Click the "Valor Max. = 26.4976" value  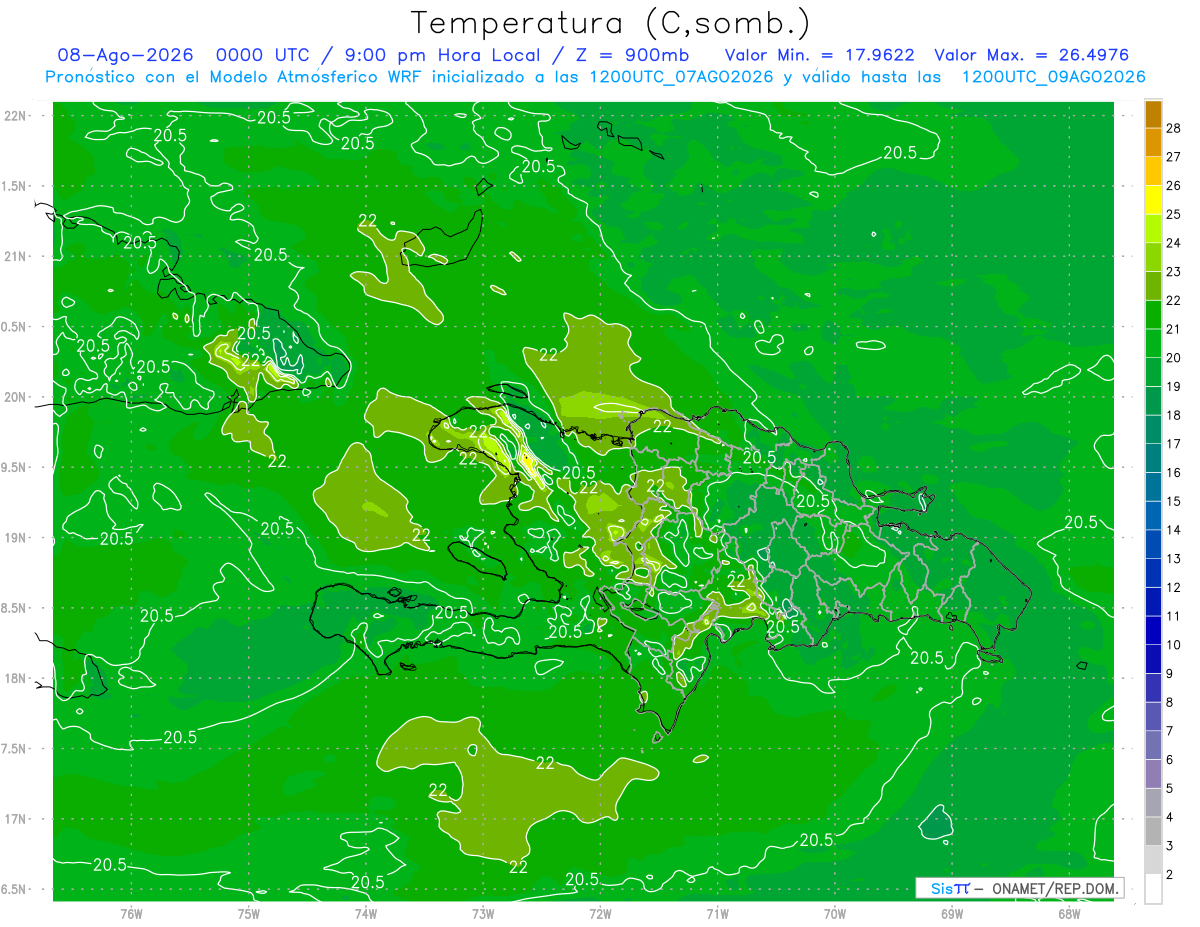coord(1031,56)
